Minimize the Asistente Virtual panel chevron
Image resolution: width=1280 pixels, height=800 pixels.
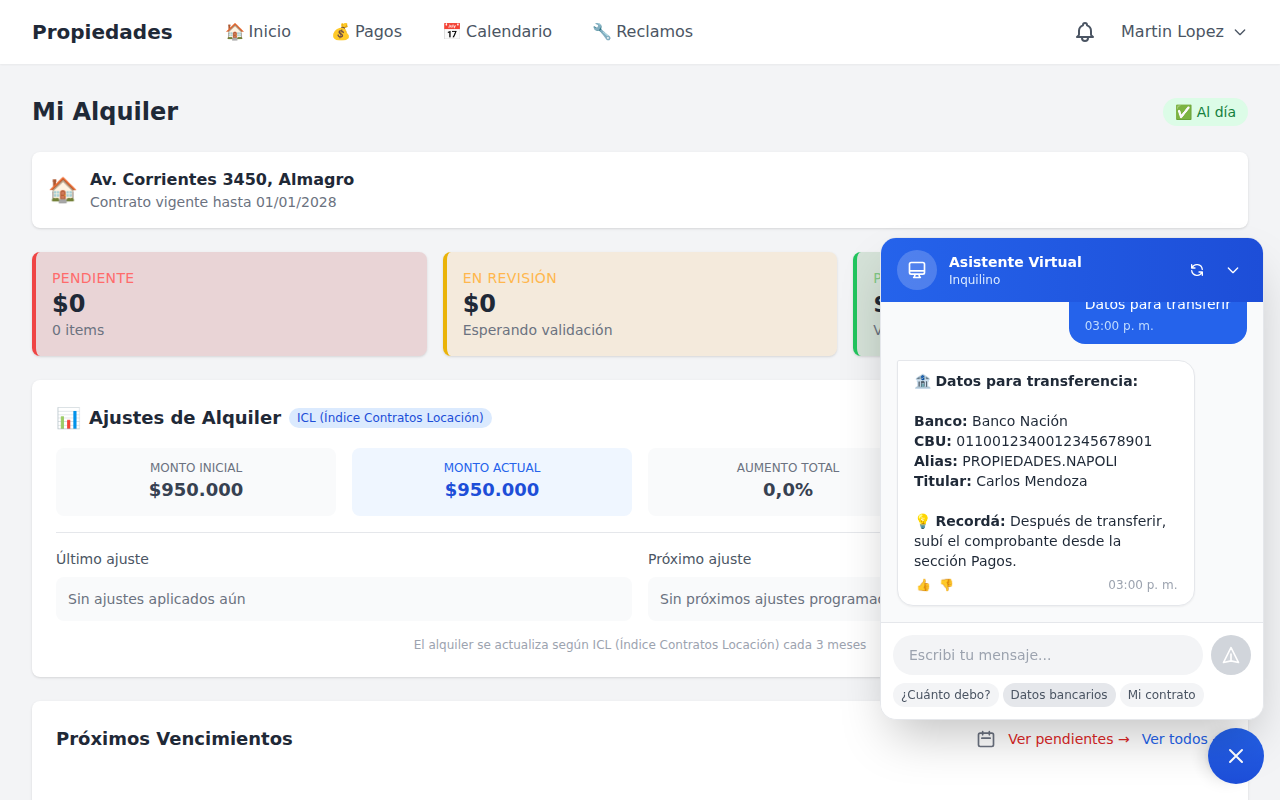[1232, 269]
